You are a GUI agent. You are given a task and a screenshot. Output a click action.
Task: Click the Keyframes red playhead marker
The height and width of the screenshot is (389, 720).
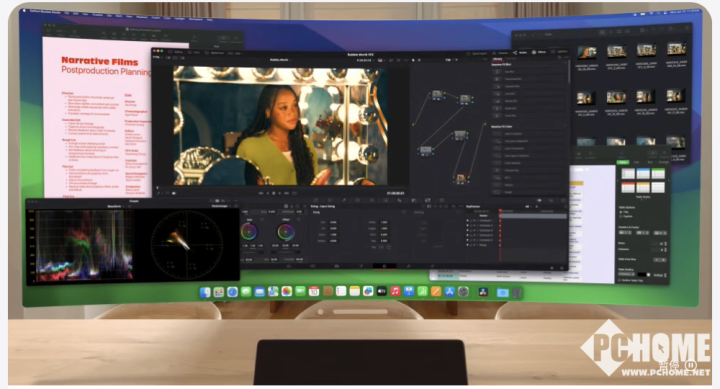point(500,210)
